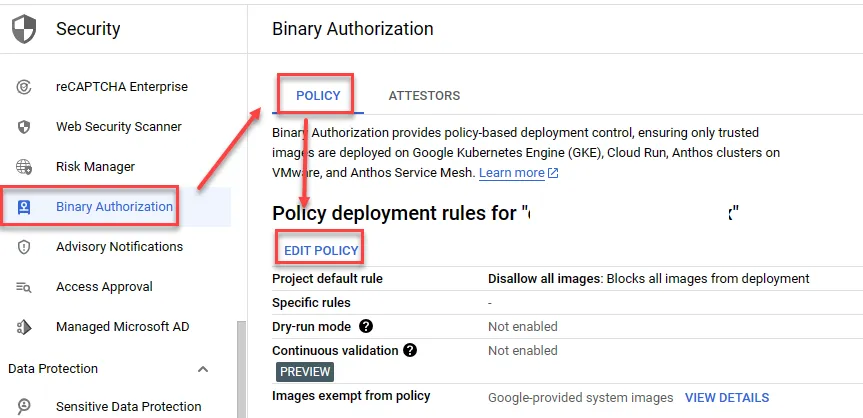Click the sidebar vertical scrollbar
Image resolution: width=863 pixels, height=418 pixels.
click(241, 369)
